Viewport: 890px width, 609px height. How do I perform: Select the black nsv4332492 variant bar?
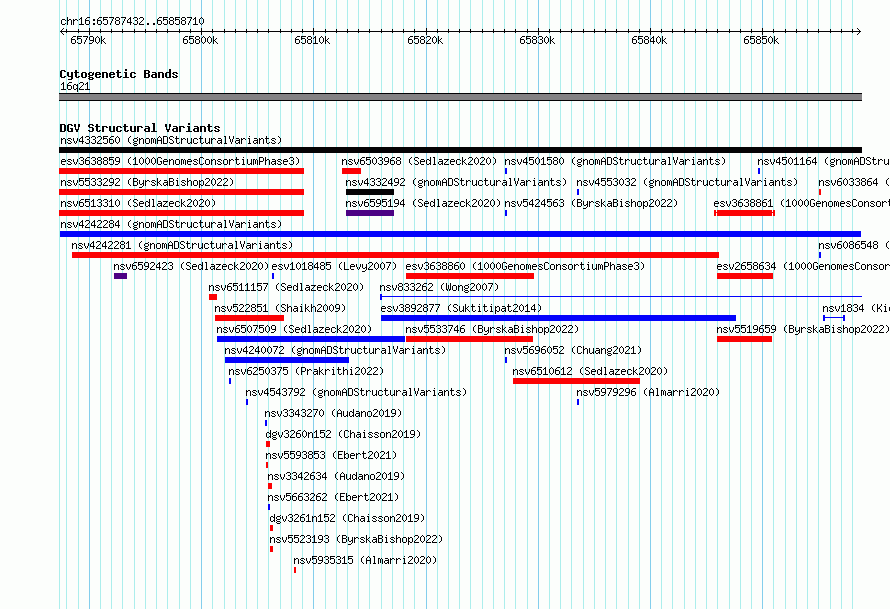tap(370, 192)
